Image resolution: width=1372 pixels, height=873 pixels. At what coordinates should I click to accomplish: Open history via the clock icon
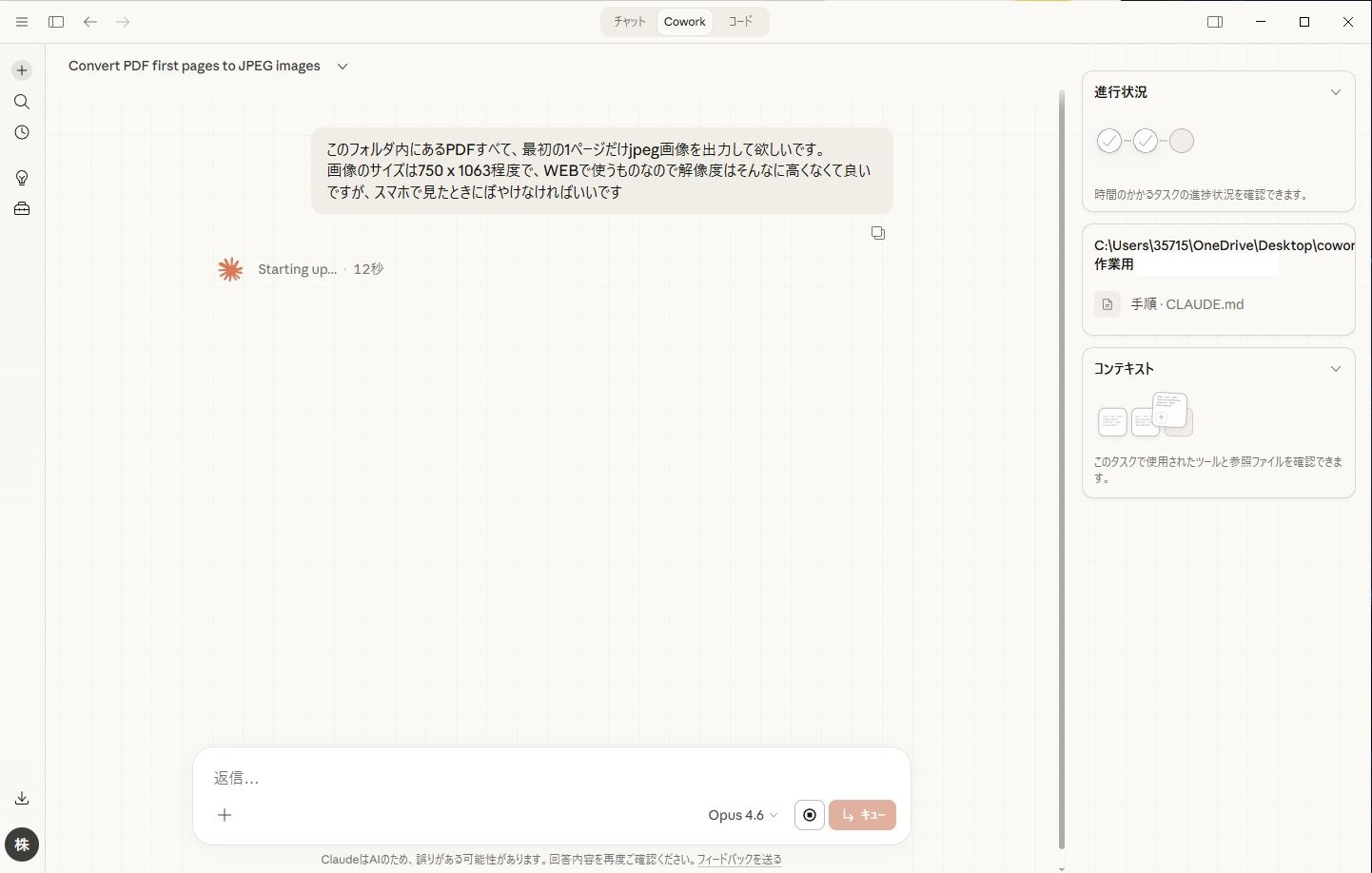tap(22, 133)
